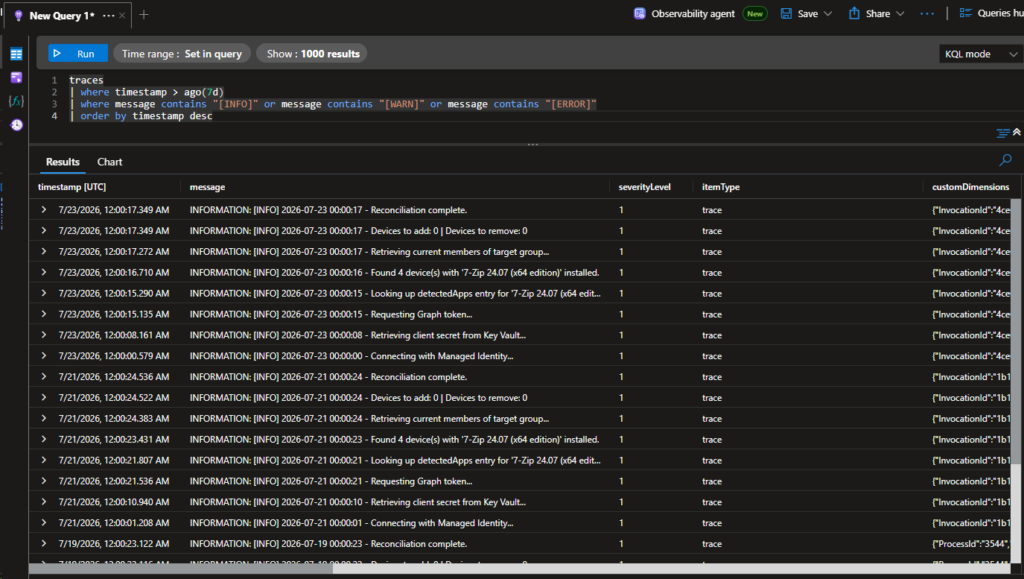Close the New Query 1 tab

122,15
